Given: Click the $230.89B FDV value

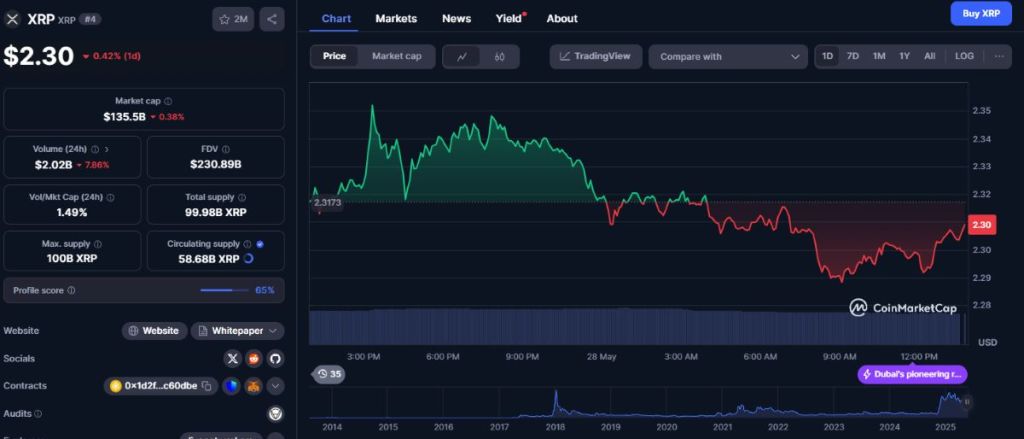Looking at the screenshot, I should coord(216,164).
